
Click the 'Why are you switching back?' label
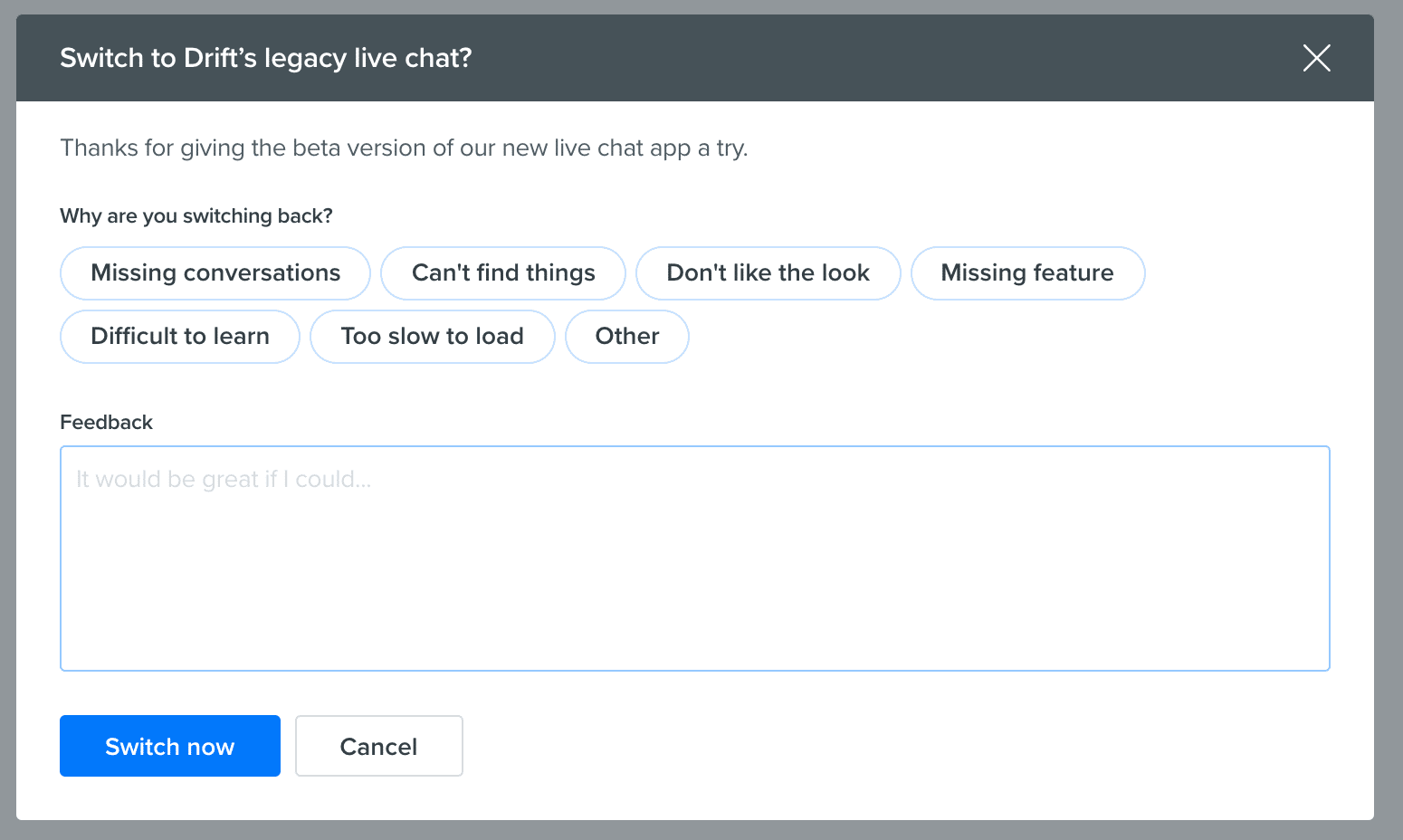pyautogui.click(x=196, y=216)
